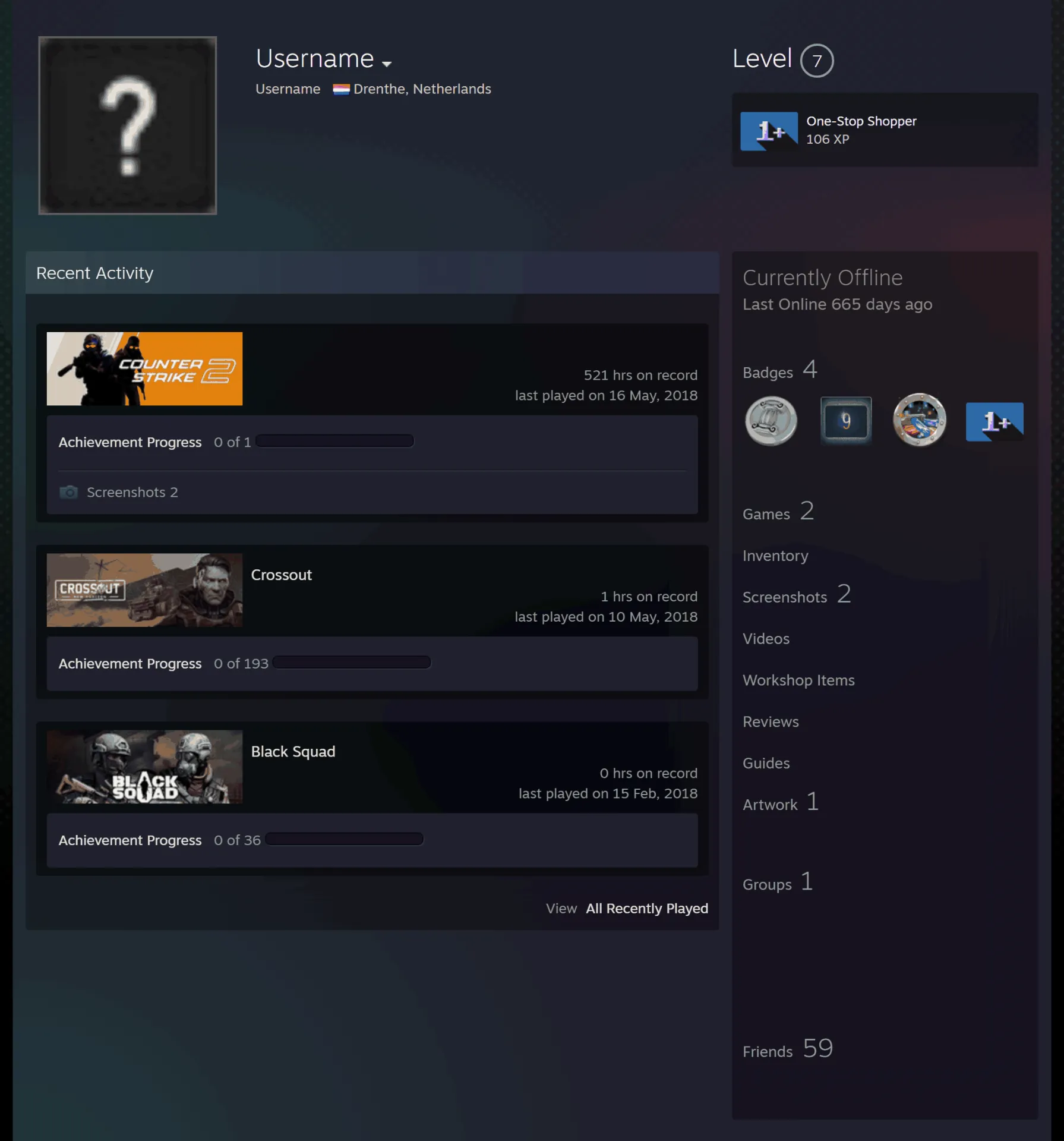This screenshot has width=1064, height=1141.
Task: Open the Crossout game banner image
Action: coord(144,590)
